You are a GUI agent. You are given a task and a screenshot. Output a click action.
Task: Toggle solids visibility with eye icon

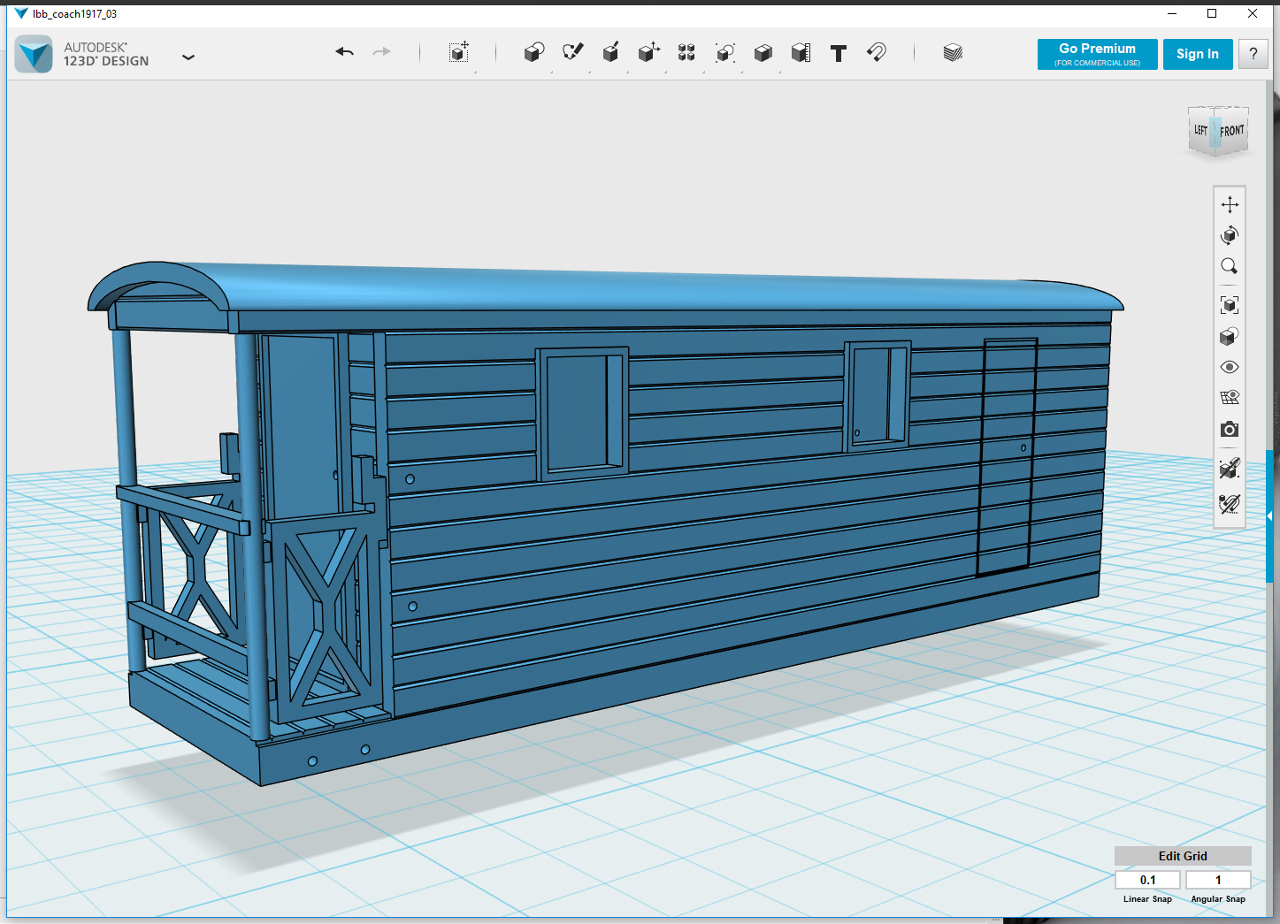[x=1229, y=367]
